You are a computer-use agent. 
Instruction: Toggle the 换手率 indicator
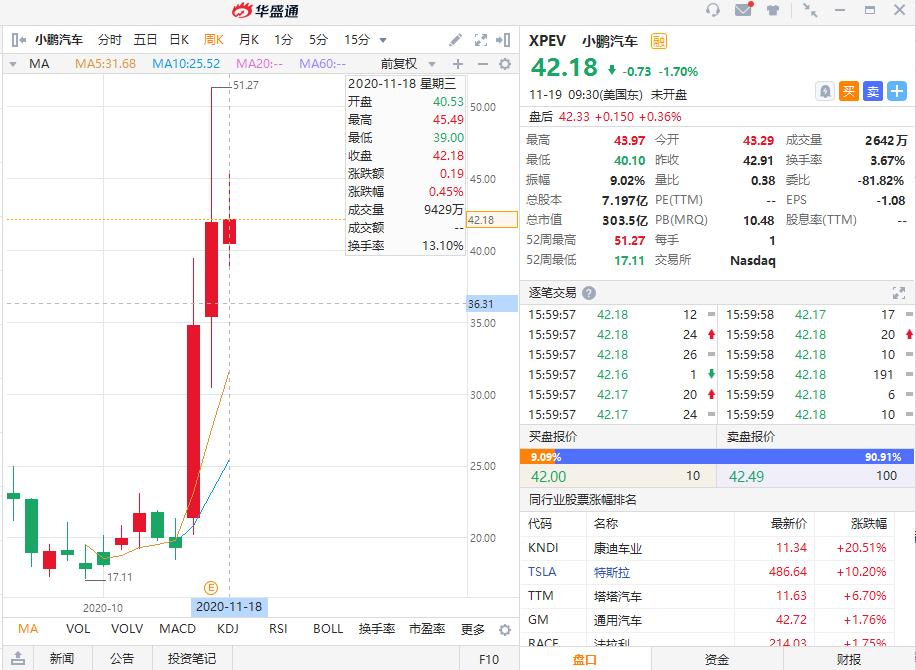(377, 629)
